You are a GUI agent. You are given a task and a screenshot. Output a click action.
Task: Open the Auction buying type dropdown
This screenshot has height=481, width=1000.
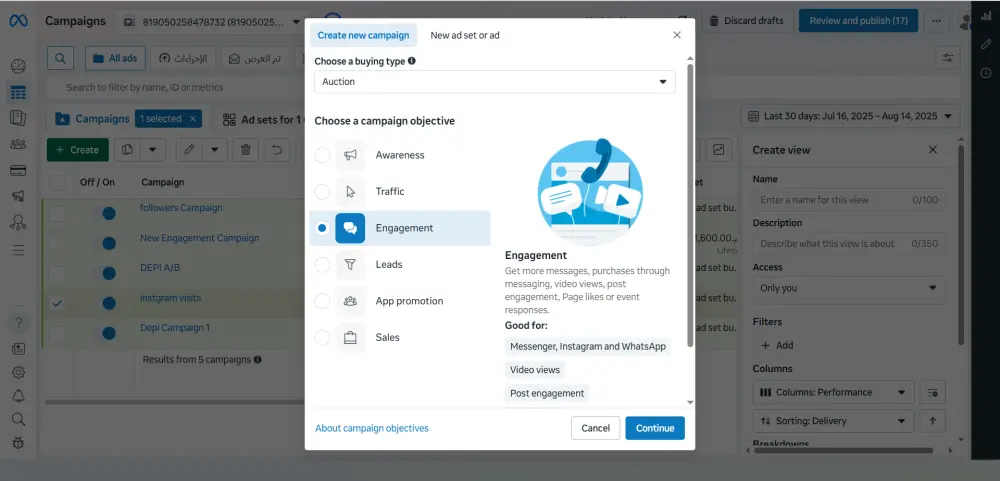coord(495,82)
